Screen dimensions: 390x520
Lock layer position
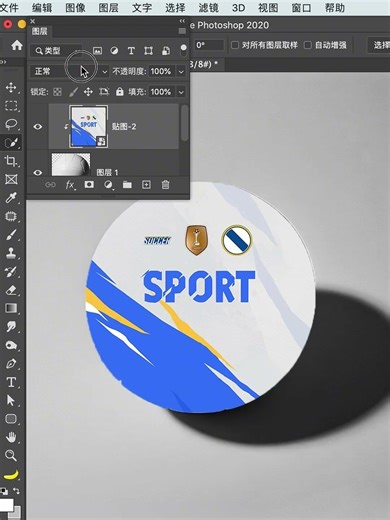point(88,92)
